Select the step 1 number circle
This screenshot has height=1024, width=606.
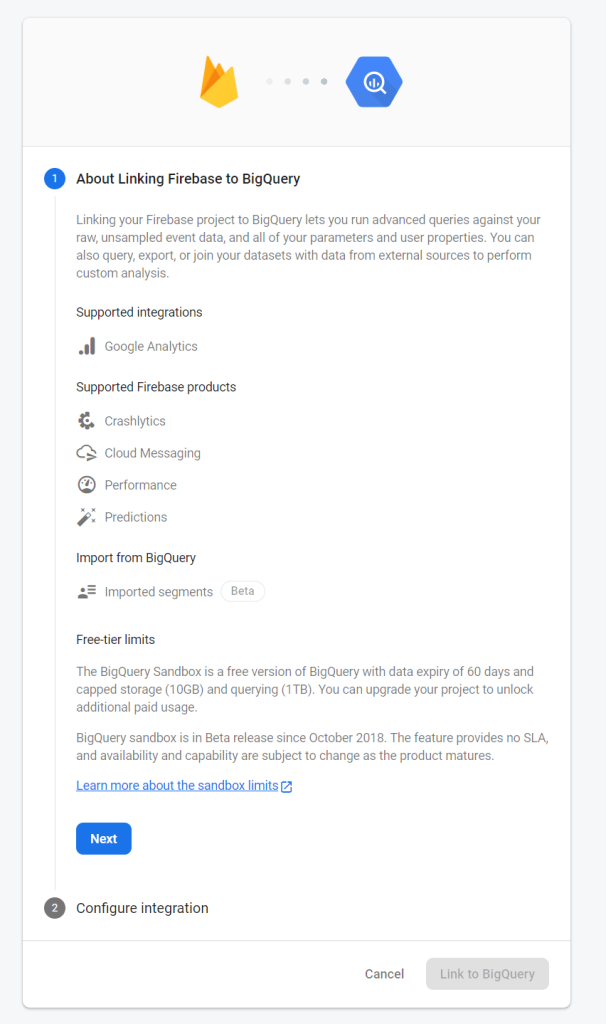[54, 179]
